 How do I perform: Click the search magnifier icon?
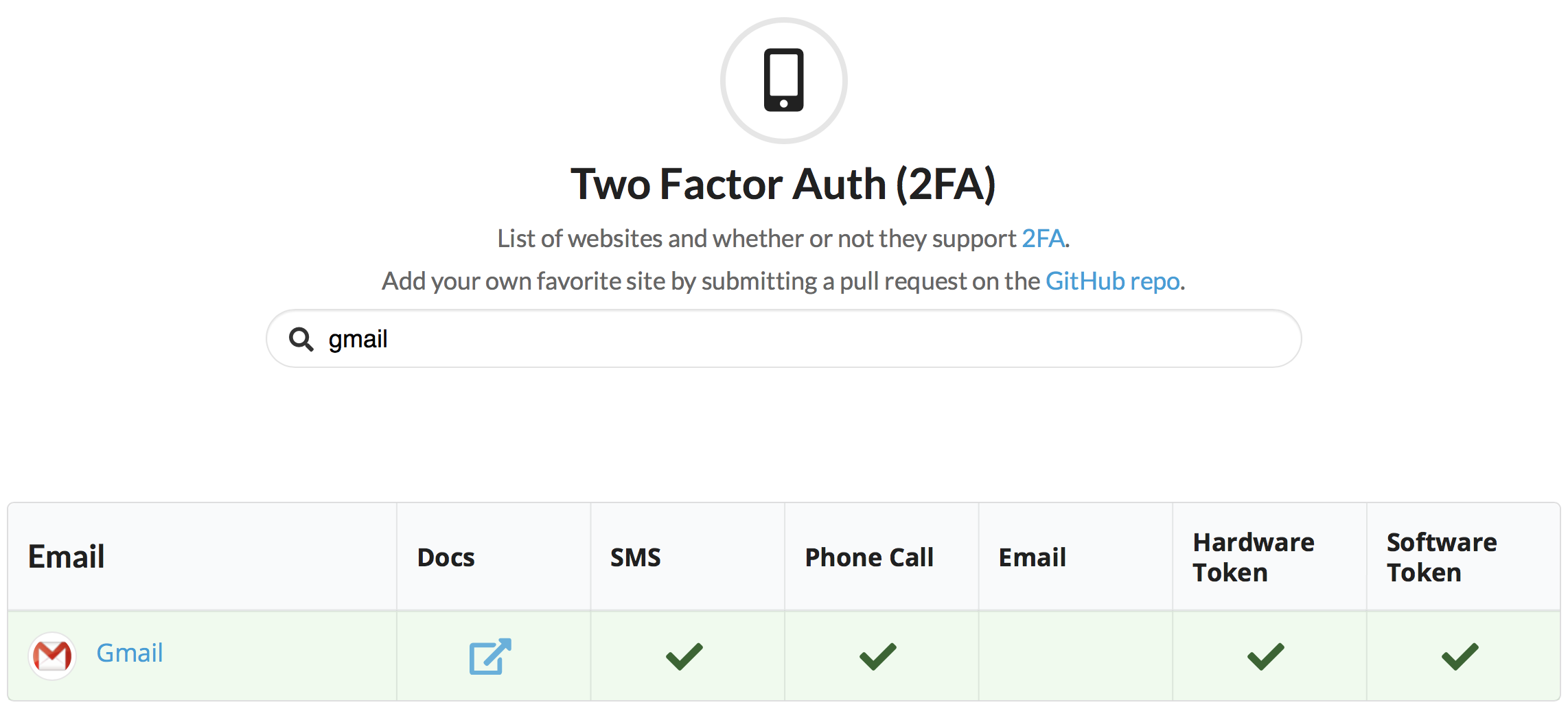(301, 339)
